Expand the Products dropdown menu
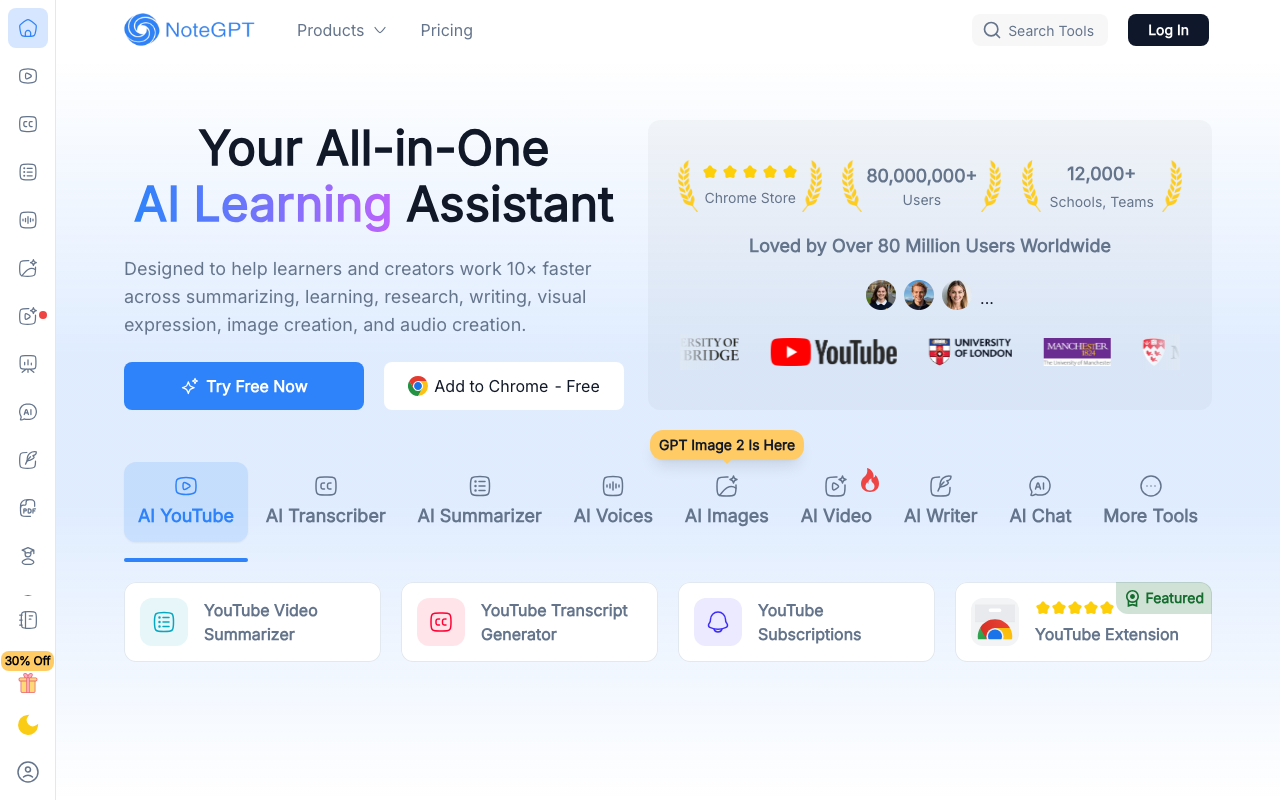Viewport: 1280px width, 800px height. (x=341, y=30)
